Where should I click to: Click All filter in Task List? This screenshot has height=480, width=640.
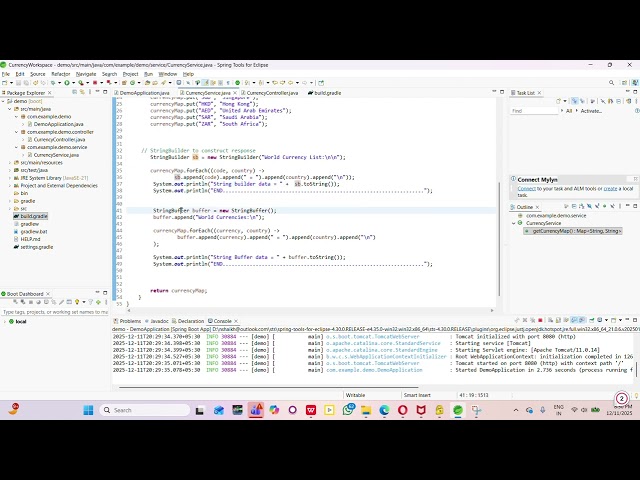569,111
